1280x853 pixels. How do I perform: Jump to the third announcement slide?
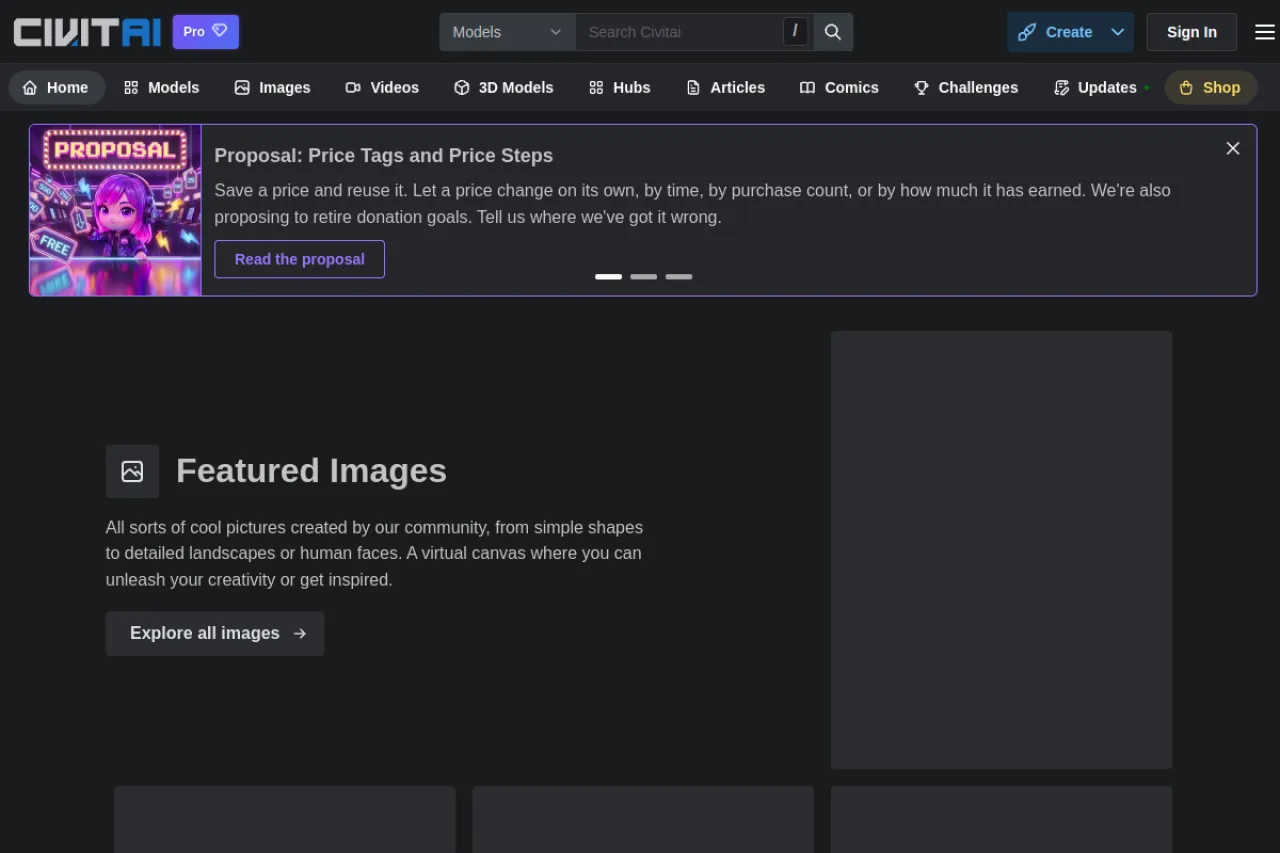coord(678,277)
